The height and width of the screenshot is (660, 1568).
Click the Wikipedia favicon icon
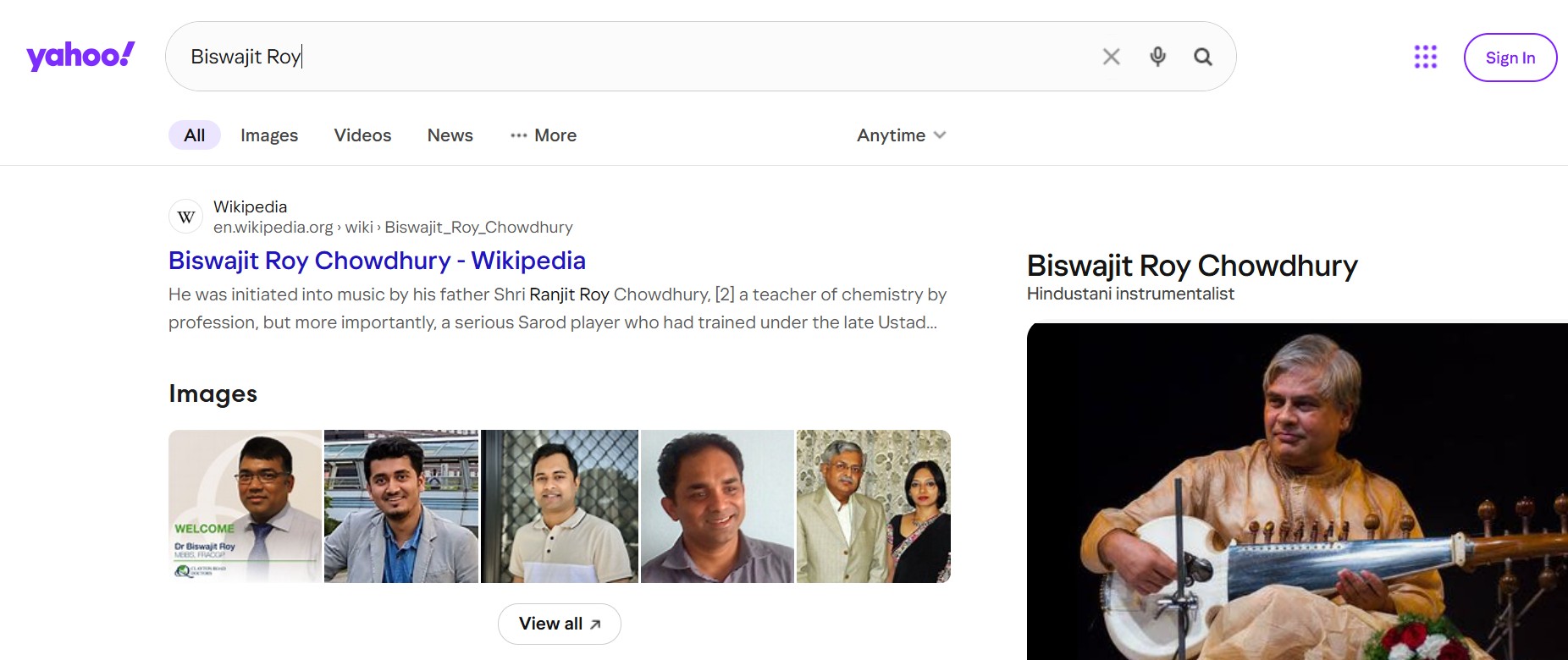point(186,217)
